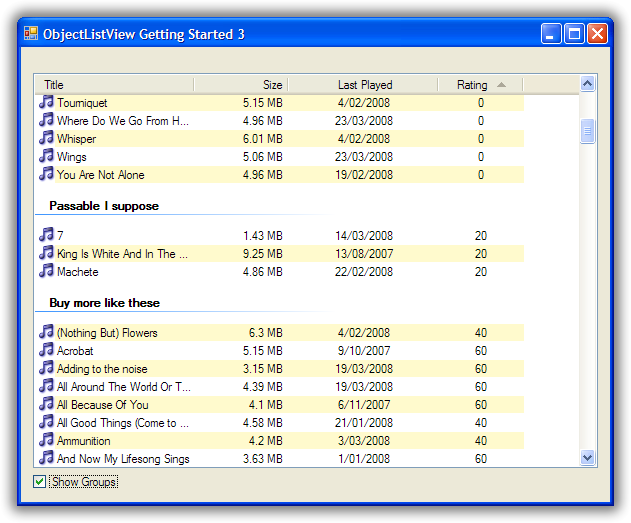Click the 21/01/2008 date cell

tap(364, 423)
